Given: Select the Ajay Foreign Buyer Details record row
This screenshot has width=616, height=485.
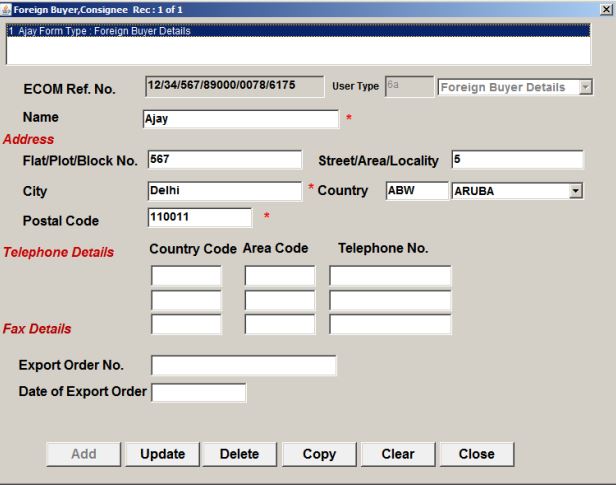Looking at the screenshot, I should point(298,31).
